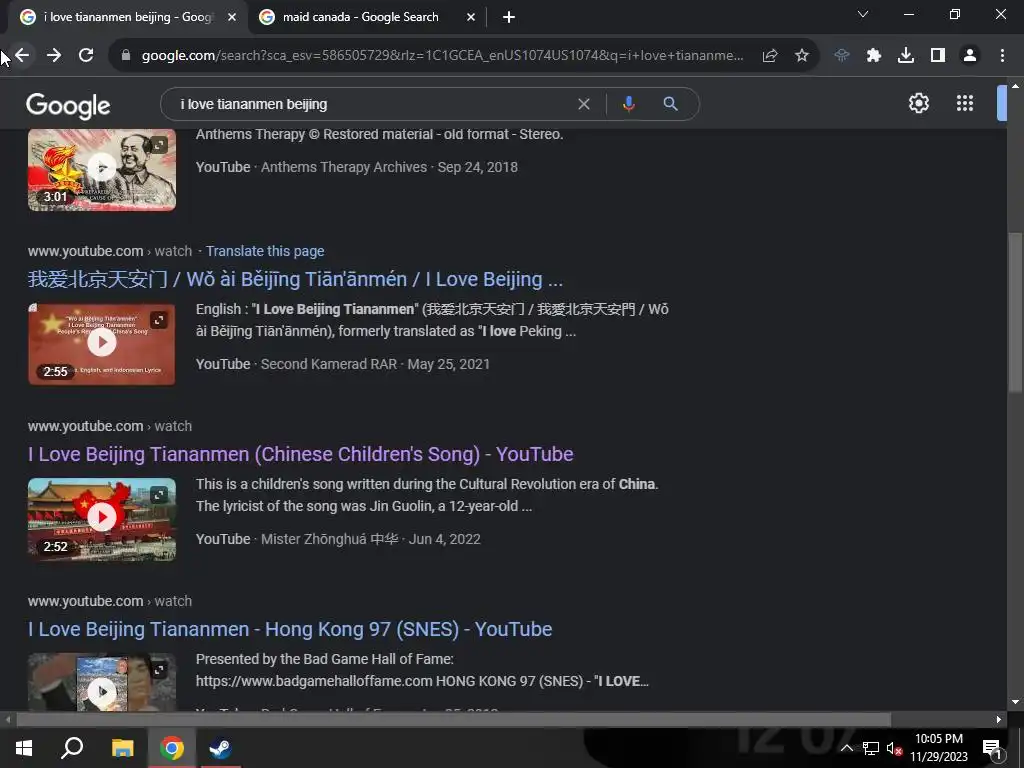Screen dimensions: 1024x768
Task: Click 'Anthems Therapy Archives · Sep 24, 2018' text
Action: click(x=389, y=167)
